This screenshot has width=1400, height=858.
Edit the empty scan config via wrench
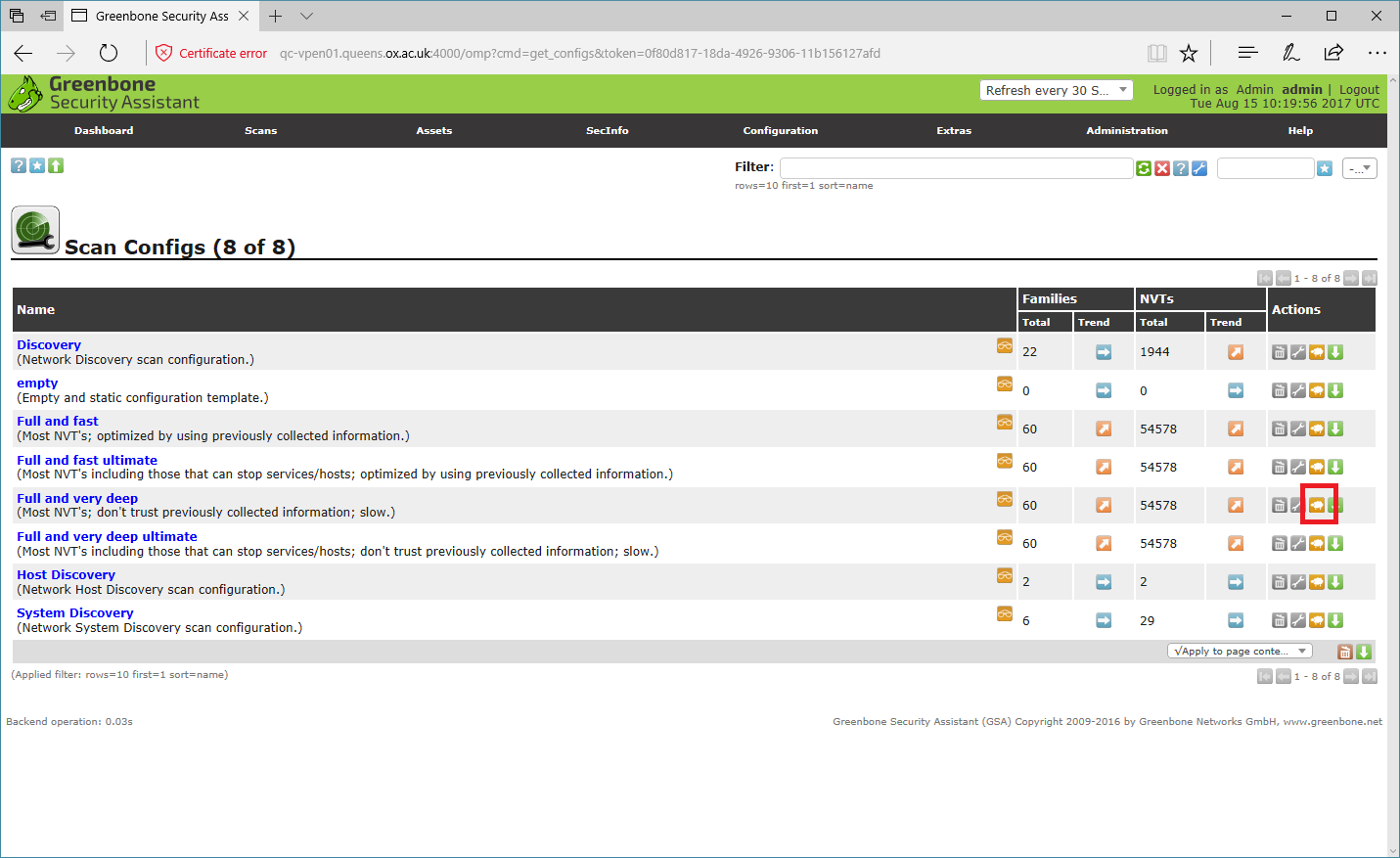coord(1298,390)
